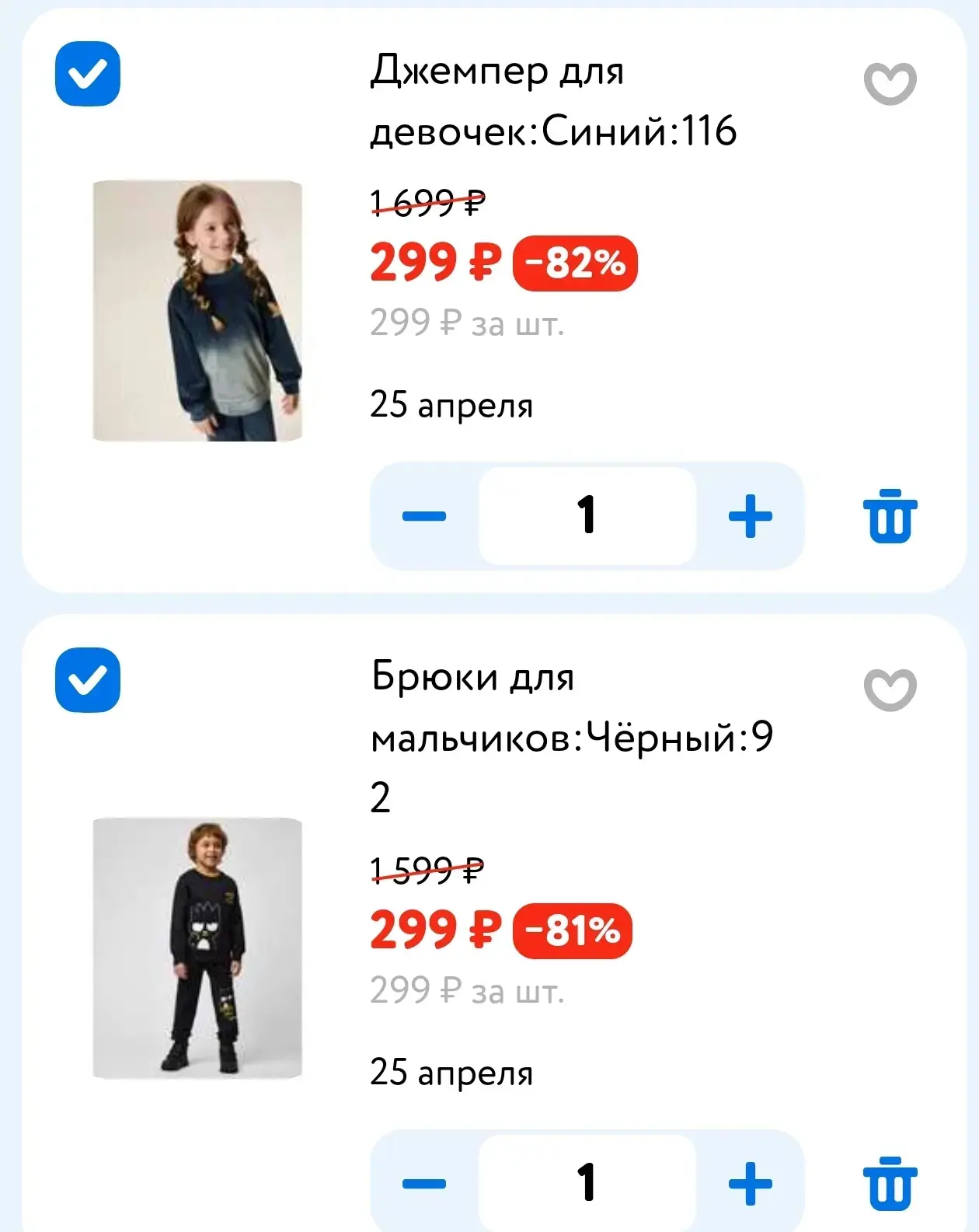
Task: Remove the boys' trousers with trash icon
Action: 890,1183
